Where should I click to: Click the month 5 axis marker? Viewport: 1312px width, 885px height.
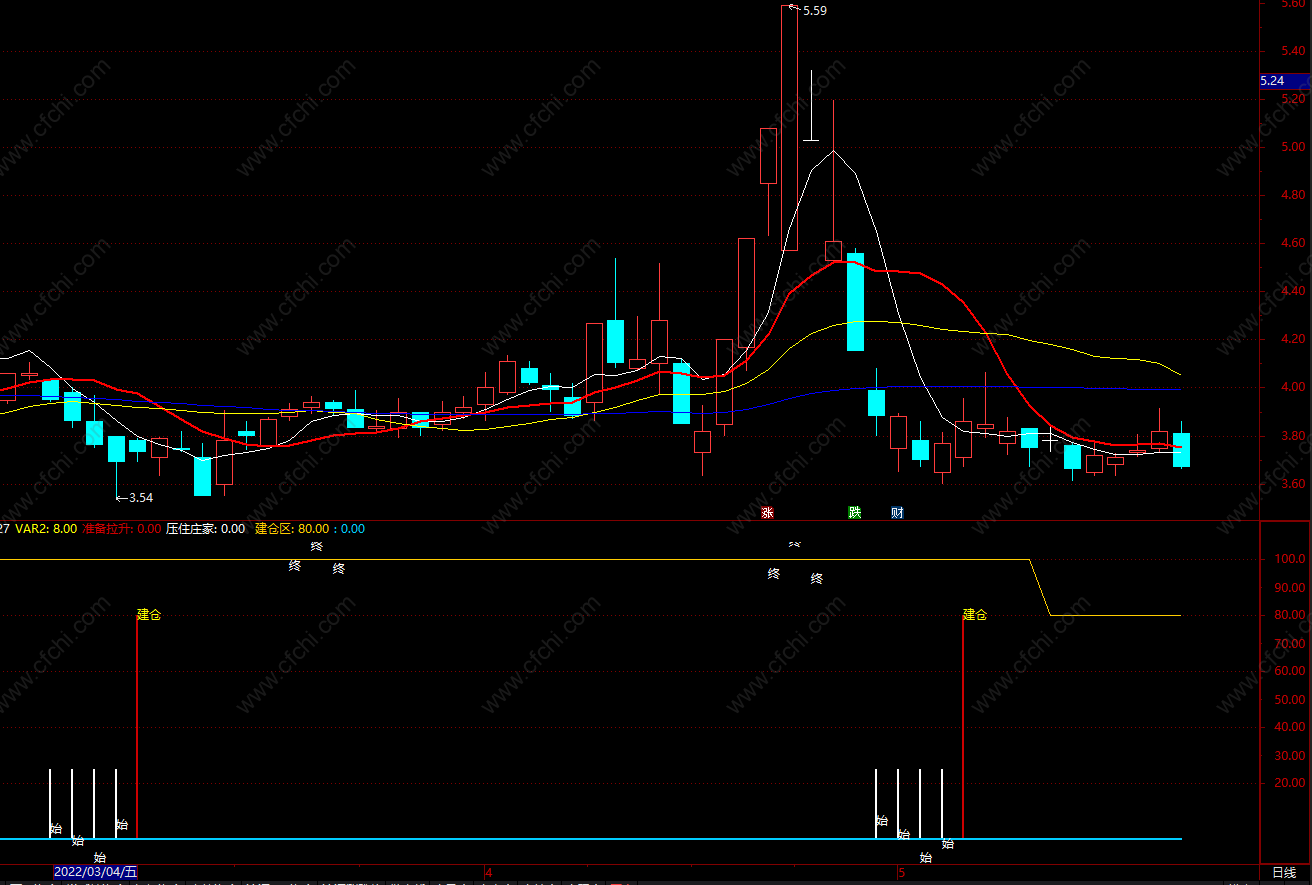pyautogui.click(x=901, y=873)
